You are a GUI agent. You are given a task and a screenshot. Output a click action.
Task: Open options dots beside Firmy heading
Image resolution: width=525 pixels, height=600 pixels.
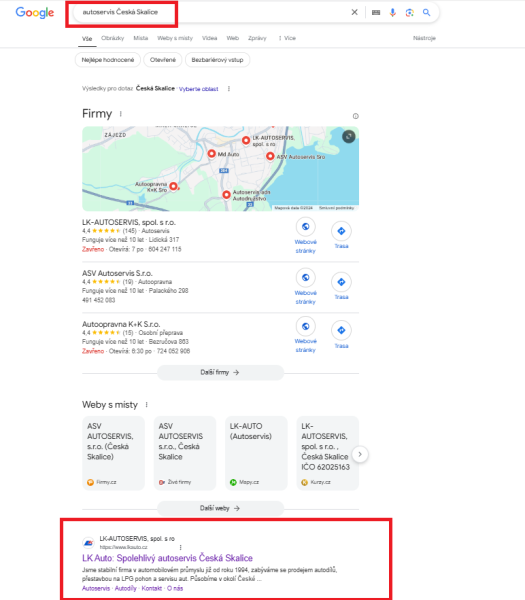coord(121,114)
